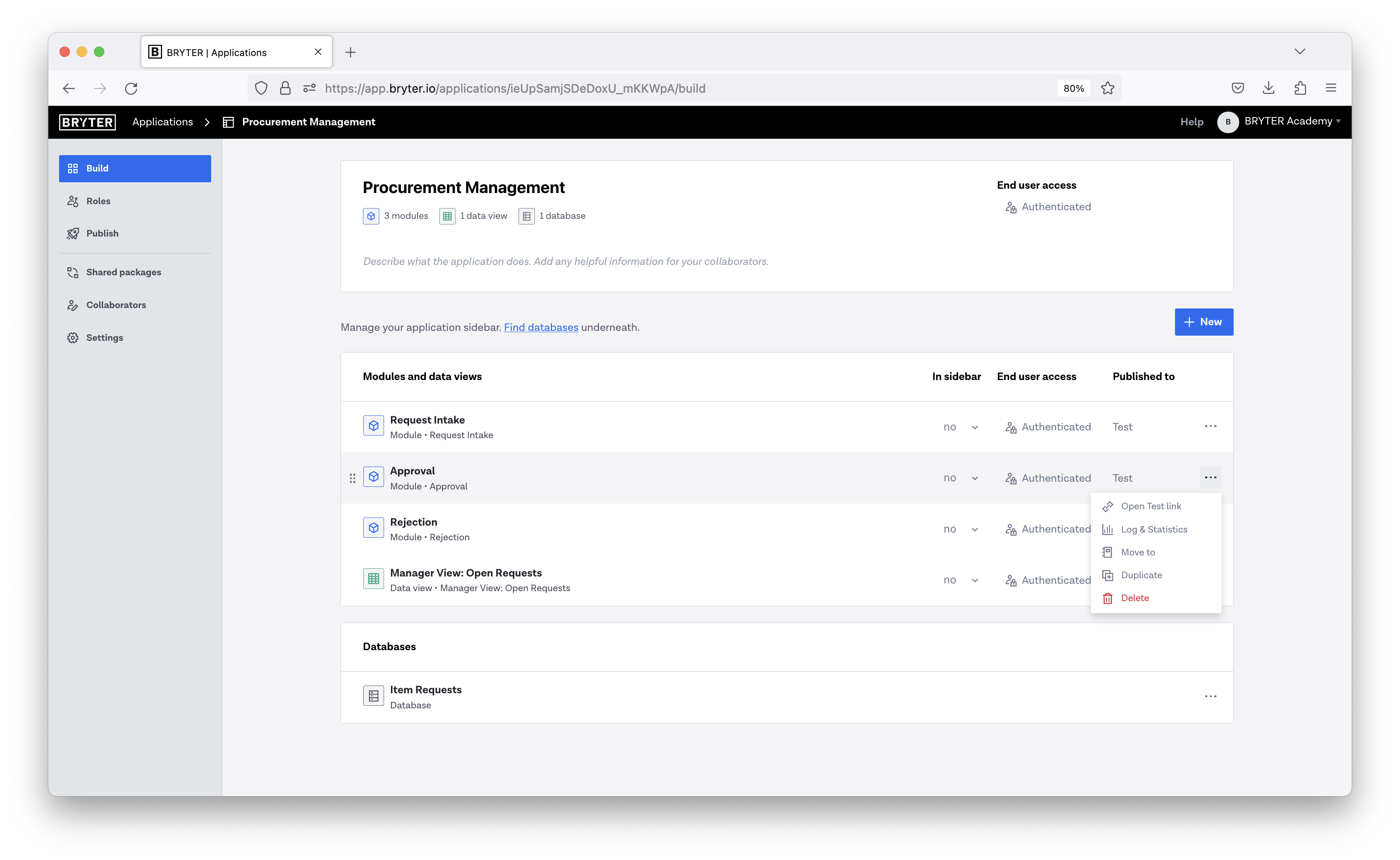
Task: Click the Approval row drag handle
Action: pyautogui.click(x=352, y=478)
